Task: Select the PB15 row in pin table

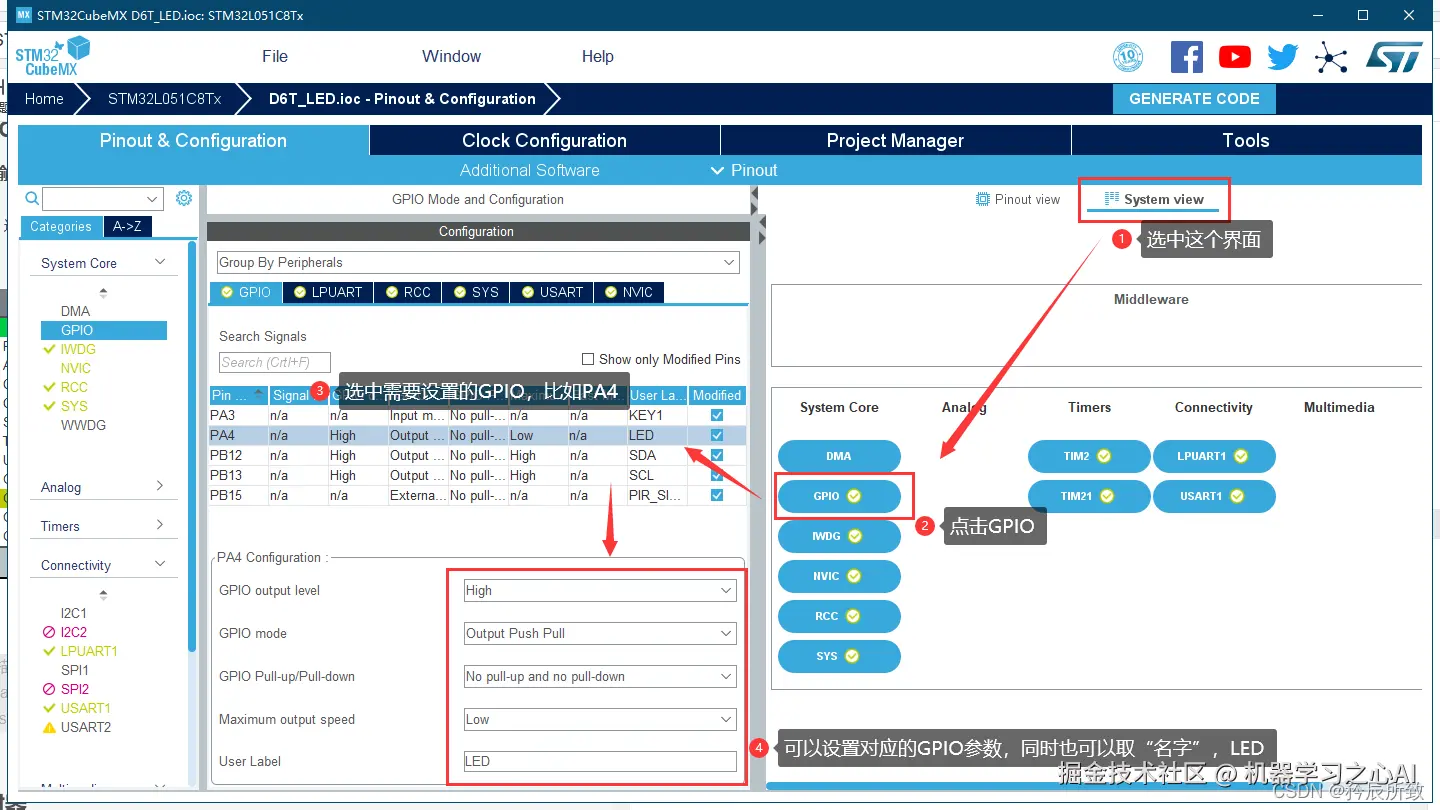Action: [x=478, y=495]
